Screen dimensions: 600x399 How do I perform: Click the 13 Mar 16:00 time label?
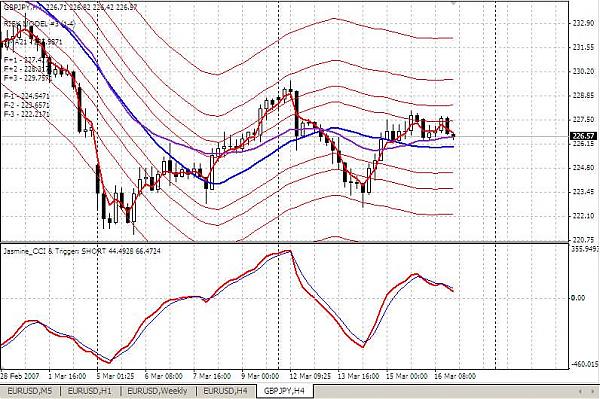tap(358, 376)
